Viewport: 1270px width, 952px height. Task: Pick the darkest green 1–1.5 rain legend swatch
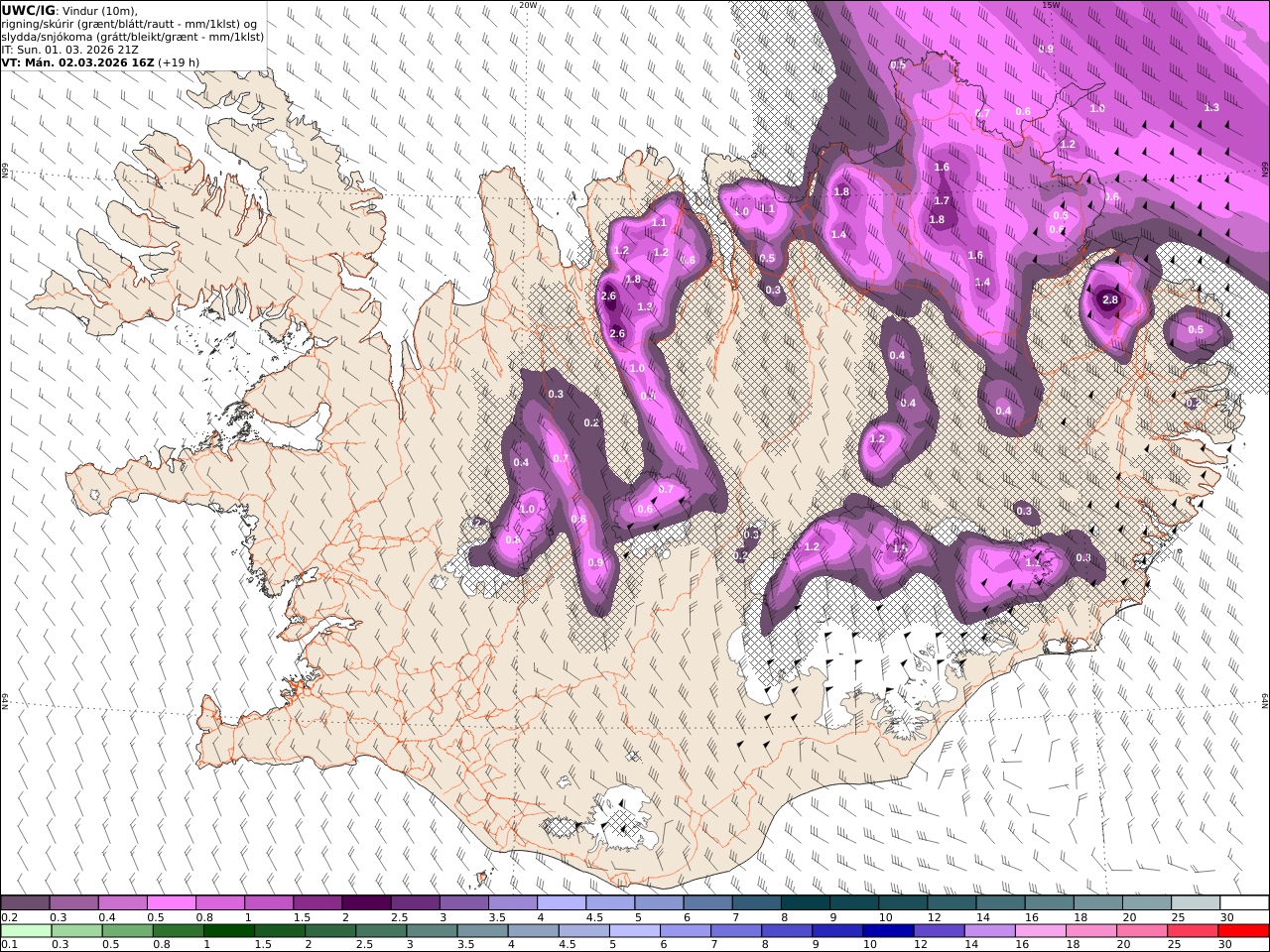pyautogui.click(x=228, y=931)
